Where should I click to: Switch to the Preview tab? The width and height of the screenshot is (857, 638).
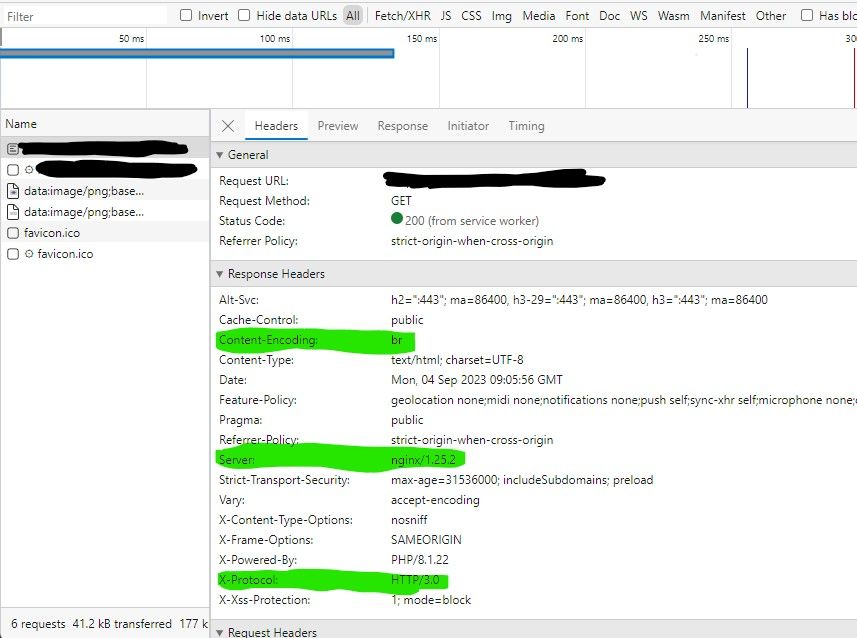point(337,126)
